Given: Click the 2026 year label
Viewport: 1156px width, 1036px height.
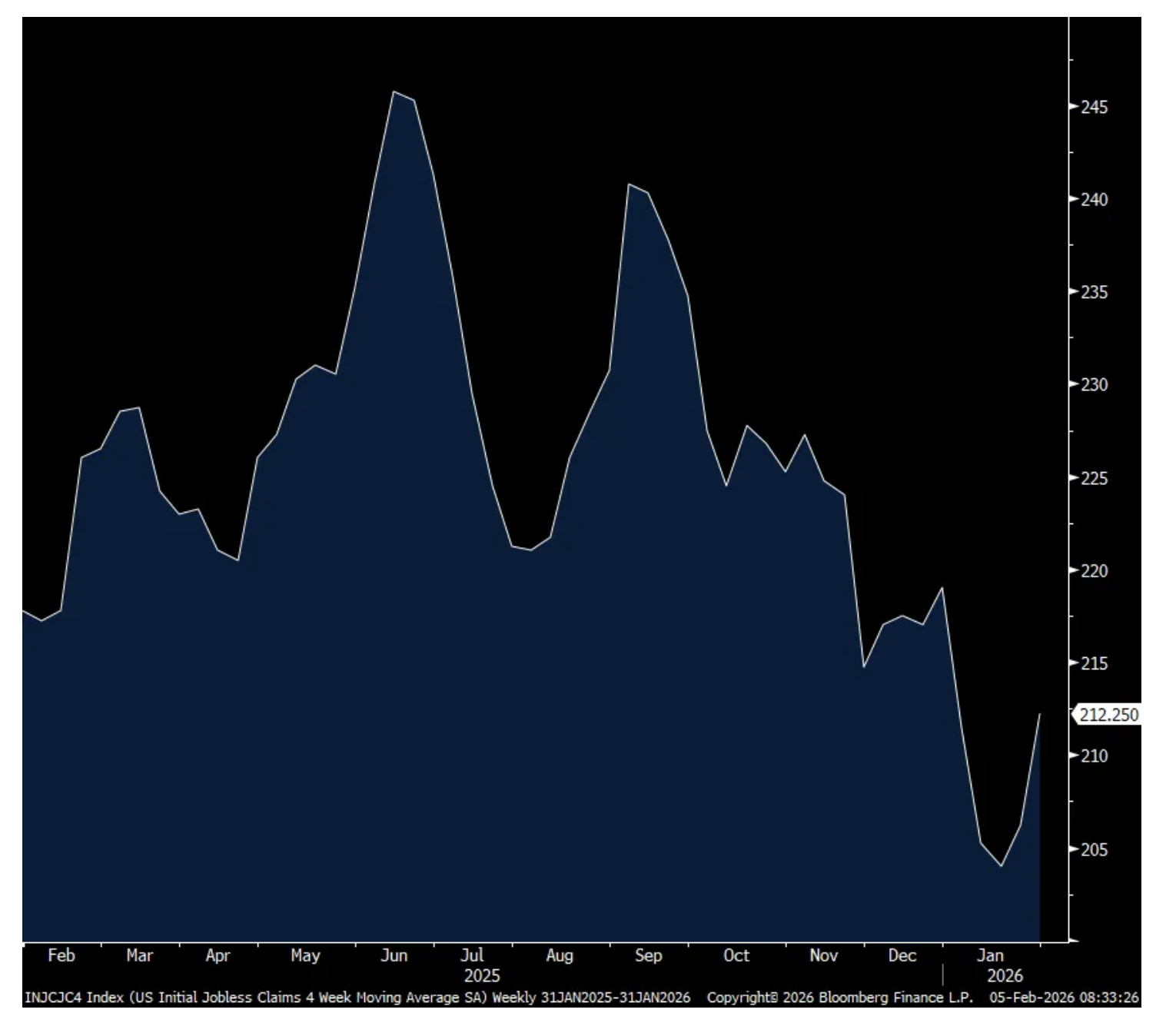Looking at the screenshot, I should pos(1005,975).
